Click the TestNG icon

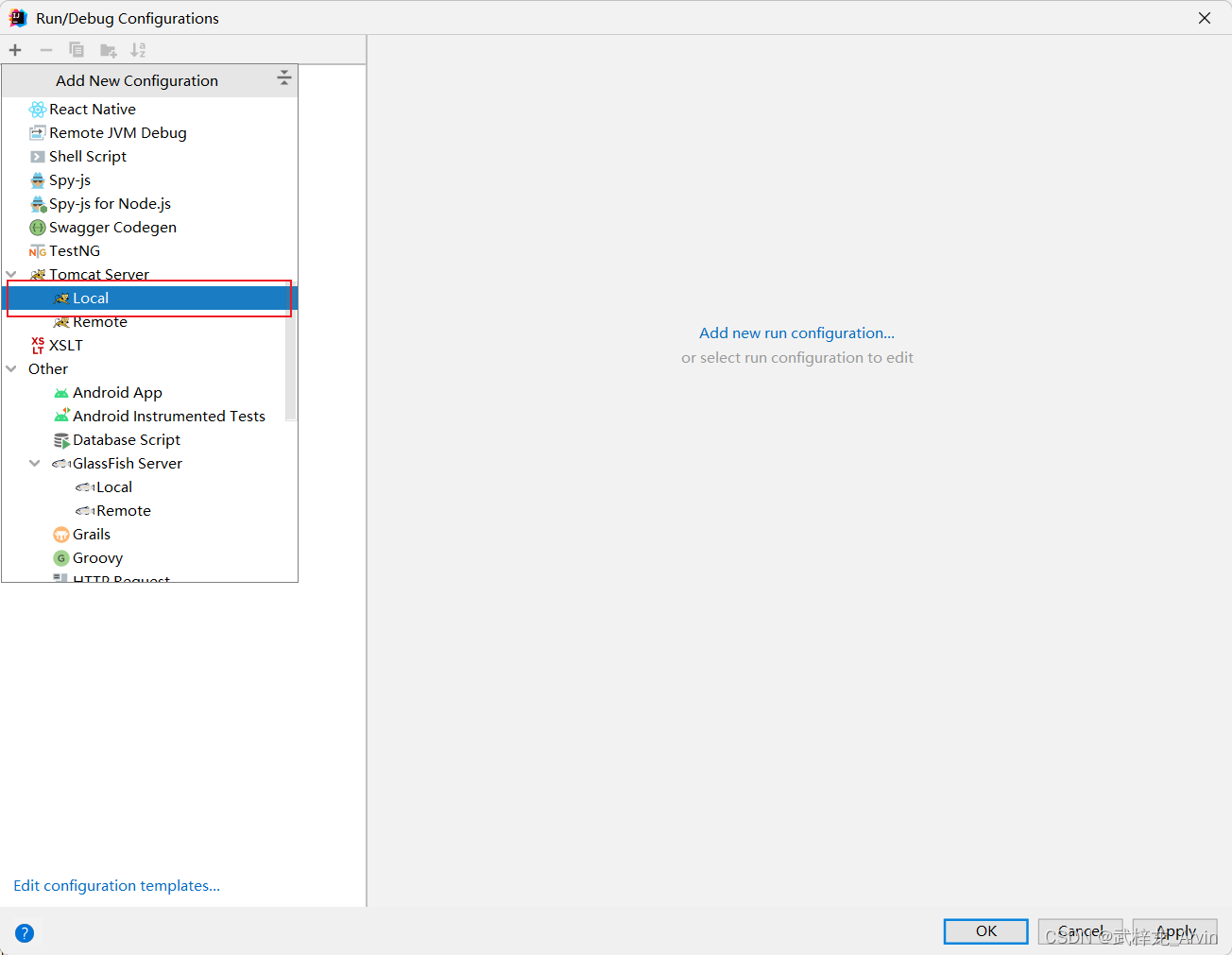pos(37,251)
